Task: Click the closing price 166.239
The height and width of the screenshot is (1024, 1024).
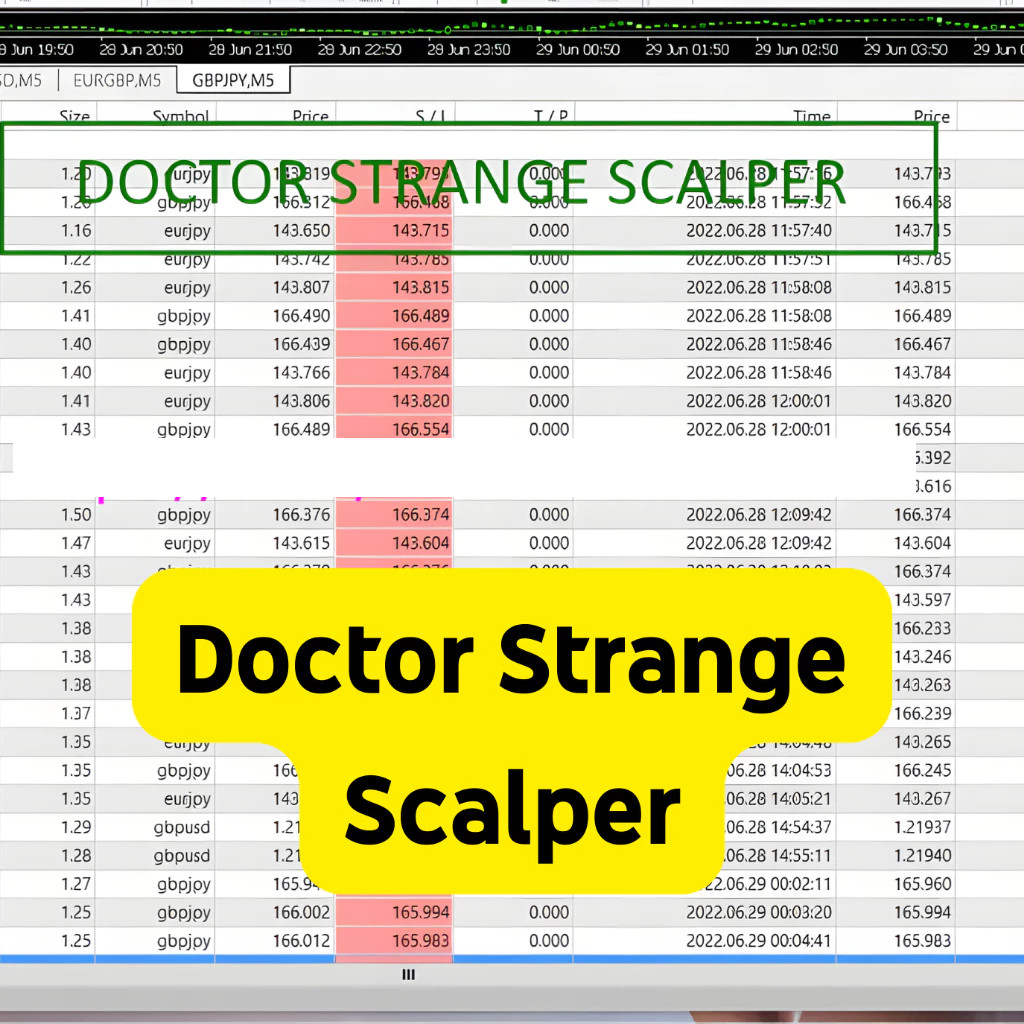Action: point(922,713)
